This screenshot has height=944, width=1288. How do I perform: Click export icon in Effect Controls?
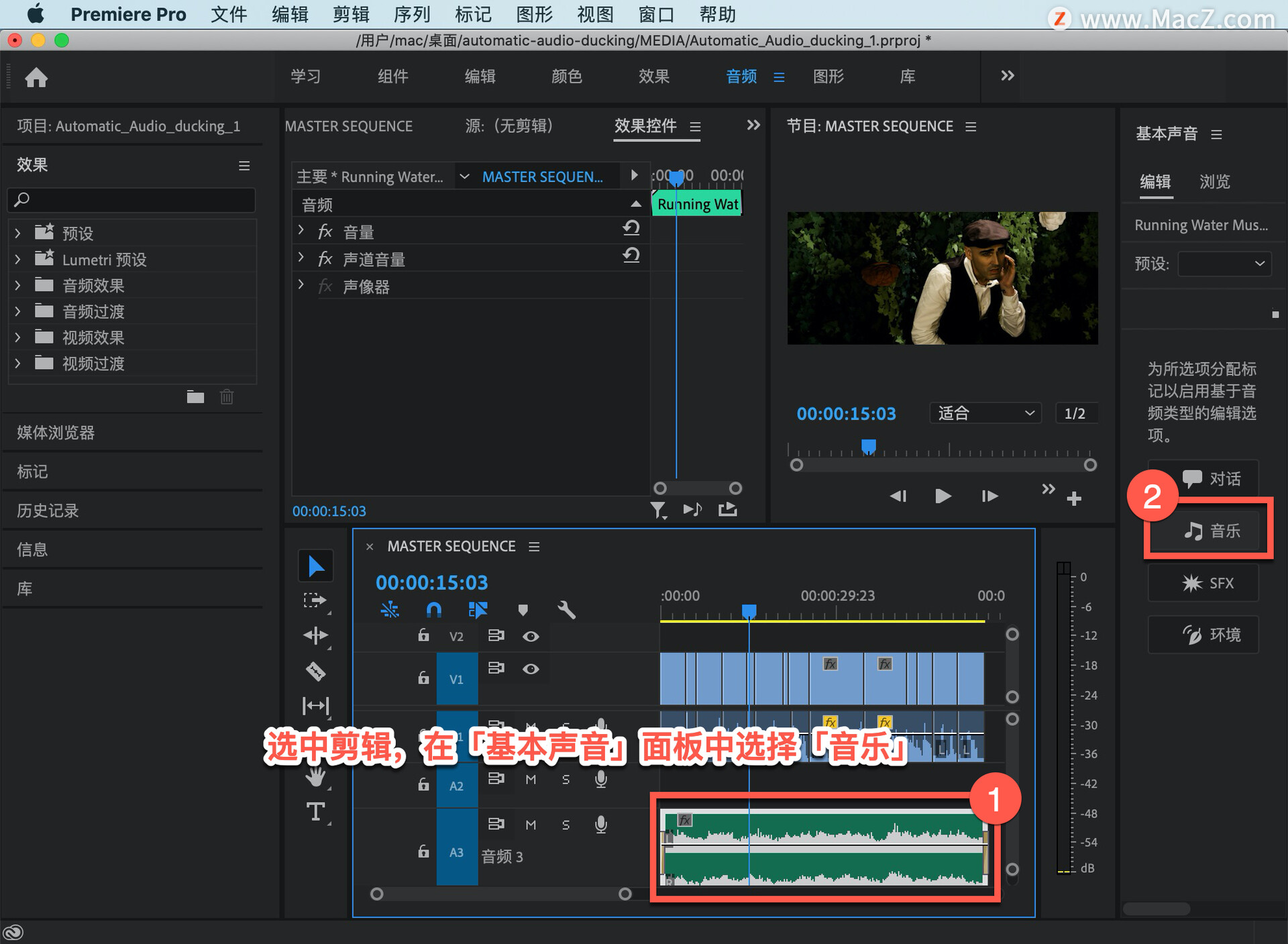tap(728, 510)
